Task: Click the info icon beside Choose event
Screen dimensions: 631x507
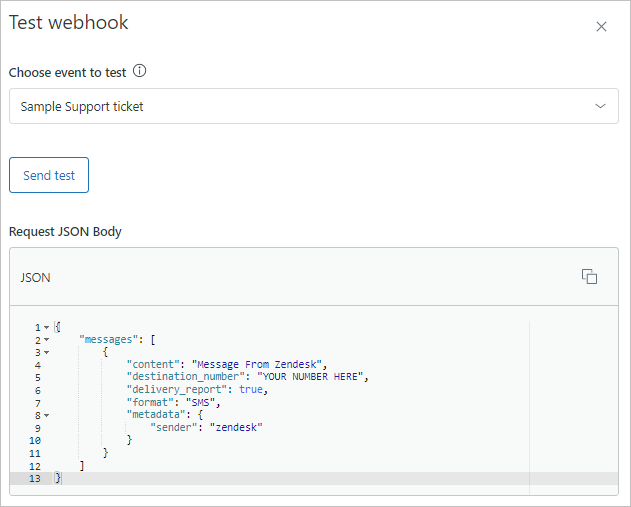Action: pyautogui.click(x=140, y=71)
